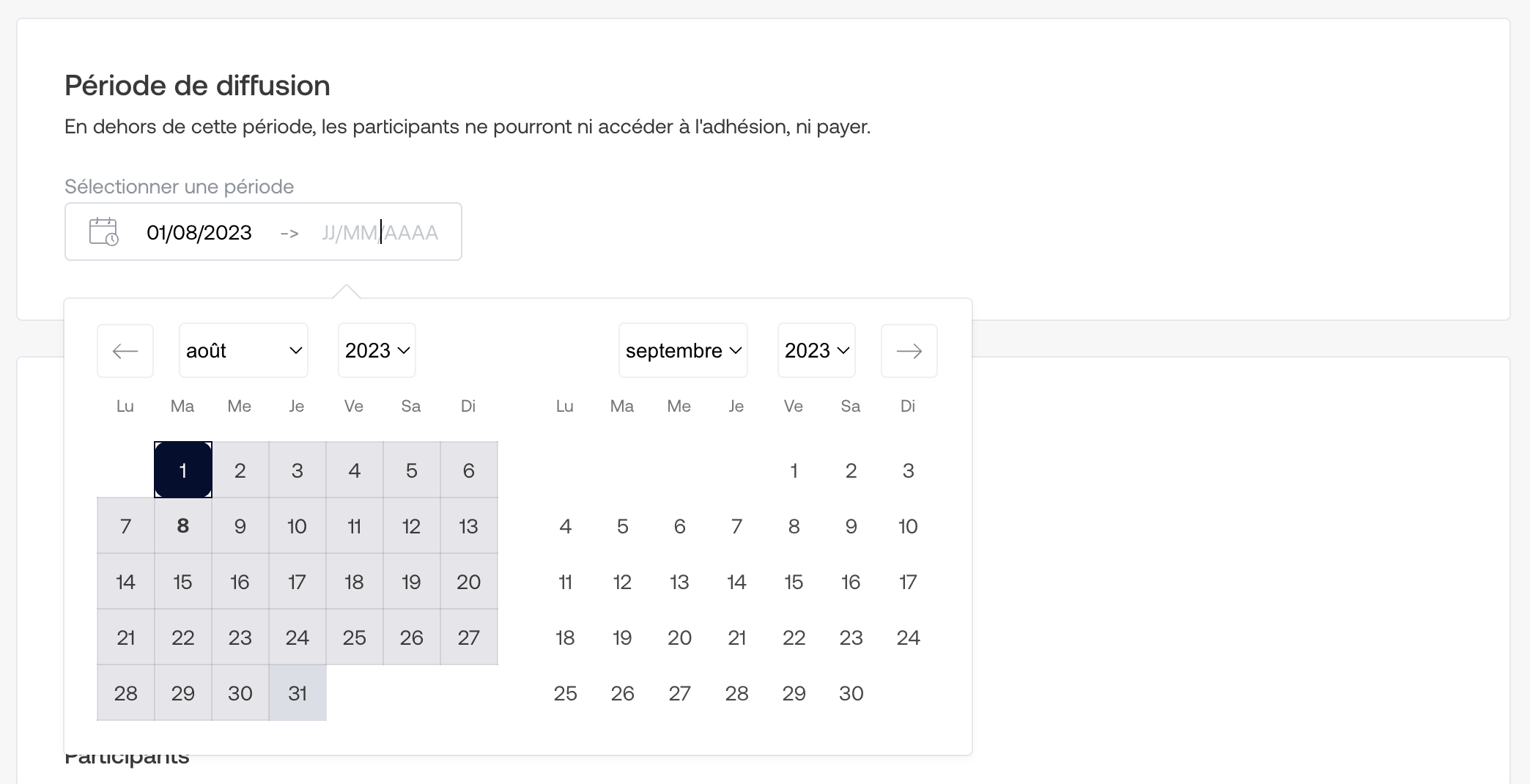Choose August 15 in the left calendar
The image size is (1530, 784).
click(x=183, y=581)
